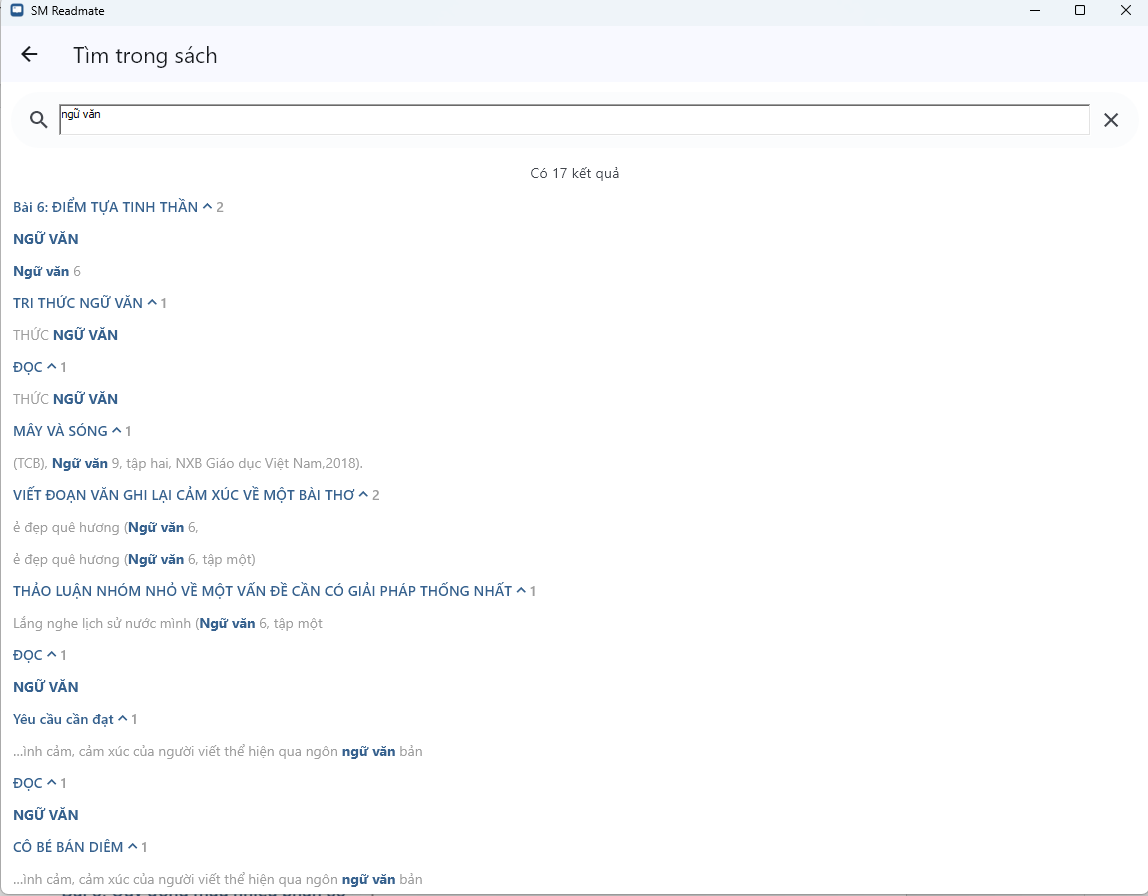The width and height of the screenshot is (1148, 896).
Task: Click the "Tìm trong sách" page title
Action: [145, 55]
